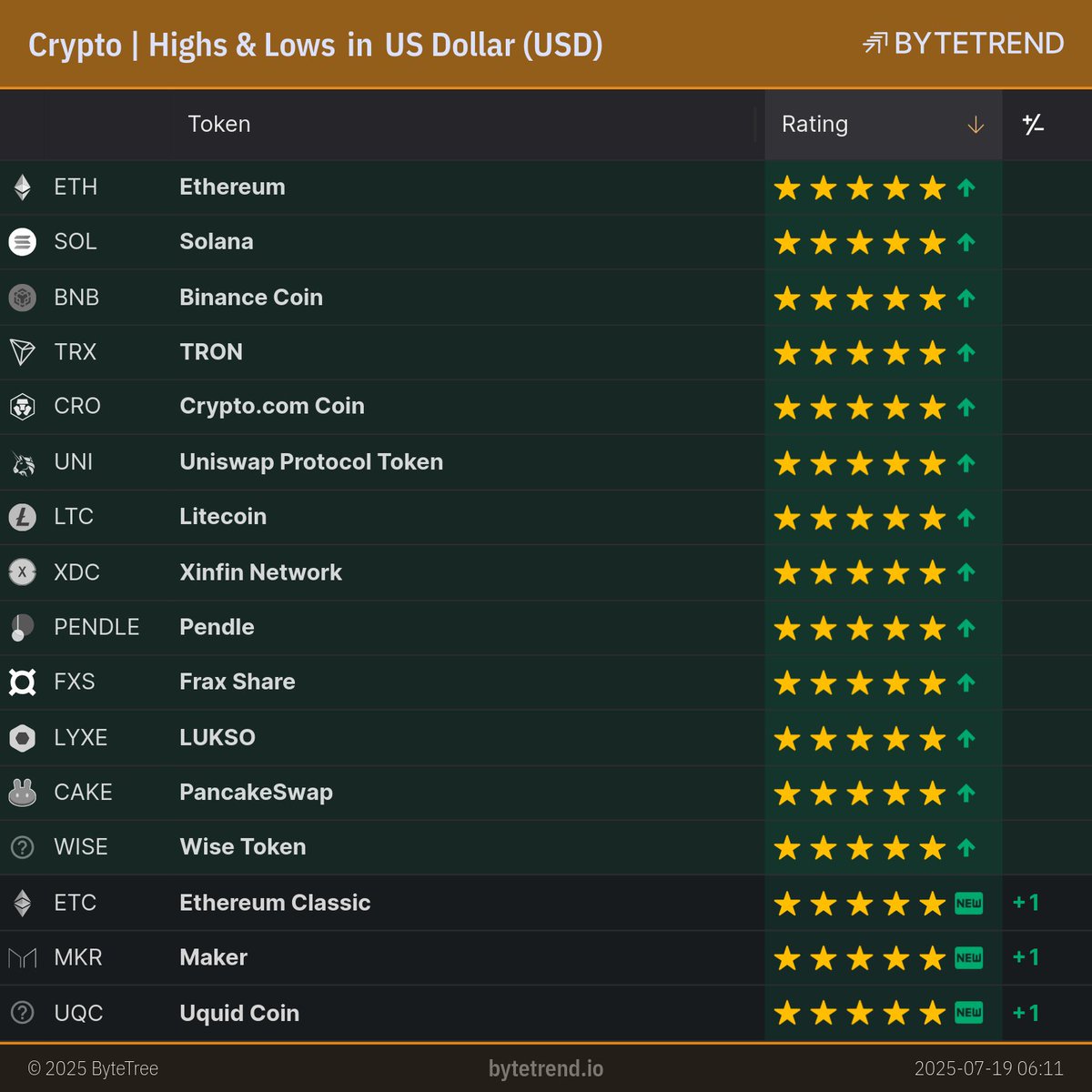The image size is (1092, 1092).
Task: Click the Pendle logo icon
Action: [x=22, y=627]
